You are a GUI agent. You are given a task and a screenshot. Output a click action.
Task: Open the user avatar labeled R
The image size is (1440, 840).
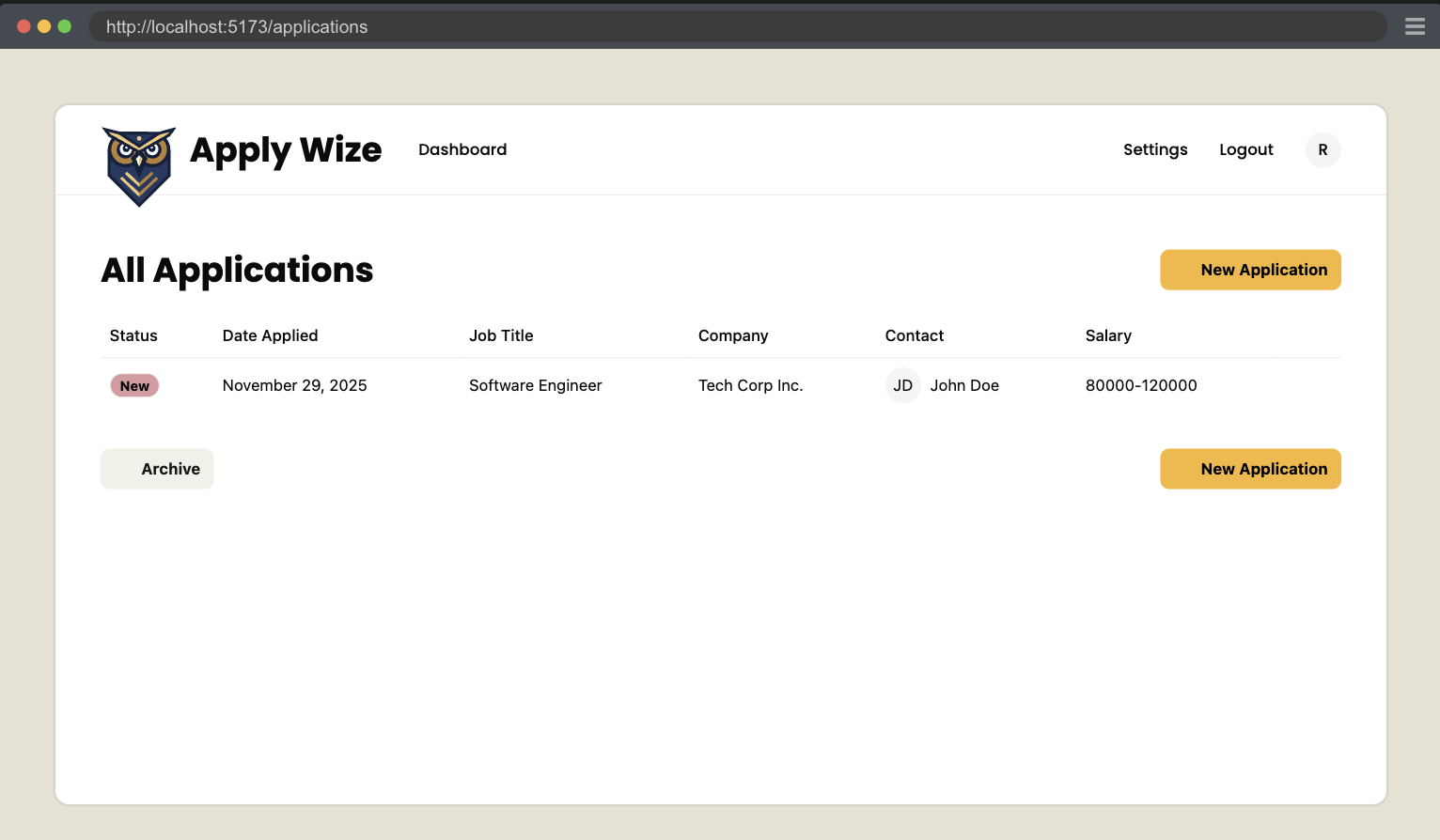pyautogui.click(x=1323, y=149)
